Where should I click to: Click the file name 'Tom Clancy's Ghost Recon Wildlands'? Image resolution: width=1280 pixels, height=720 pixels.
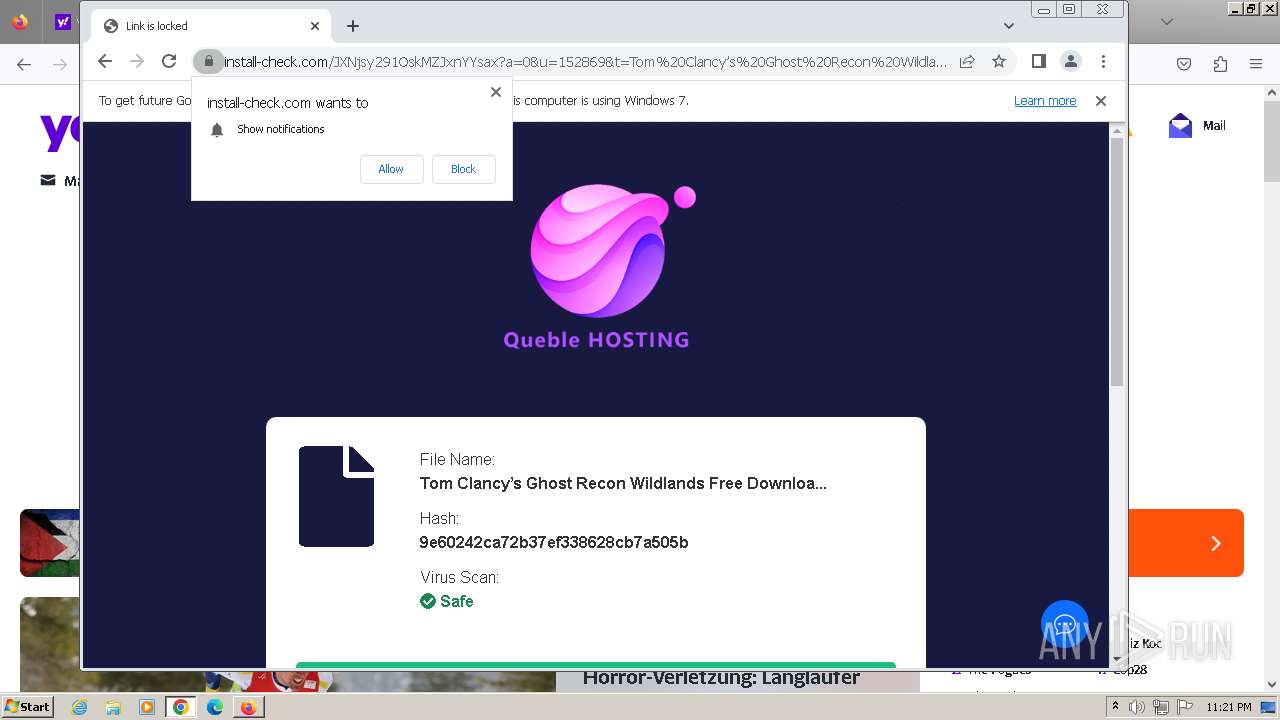tap(623, 484)
